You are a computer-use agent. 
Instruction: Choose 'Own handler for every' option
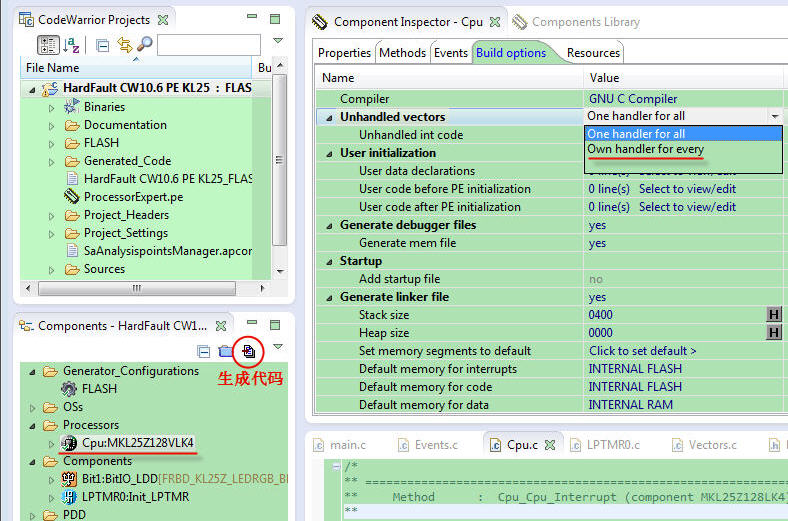(683, 149)
